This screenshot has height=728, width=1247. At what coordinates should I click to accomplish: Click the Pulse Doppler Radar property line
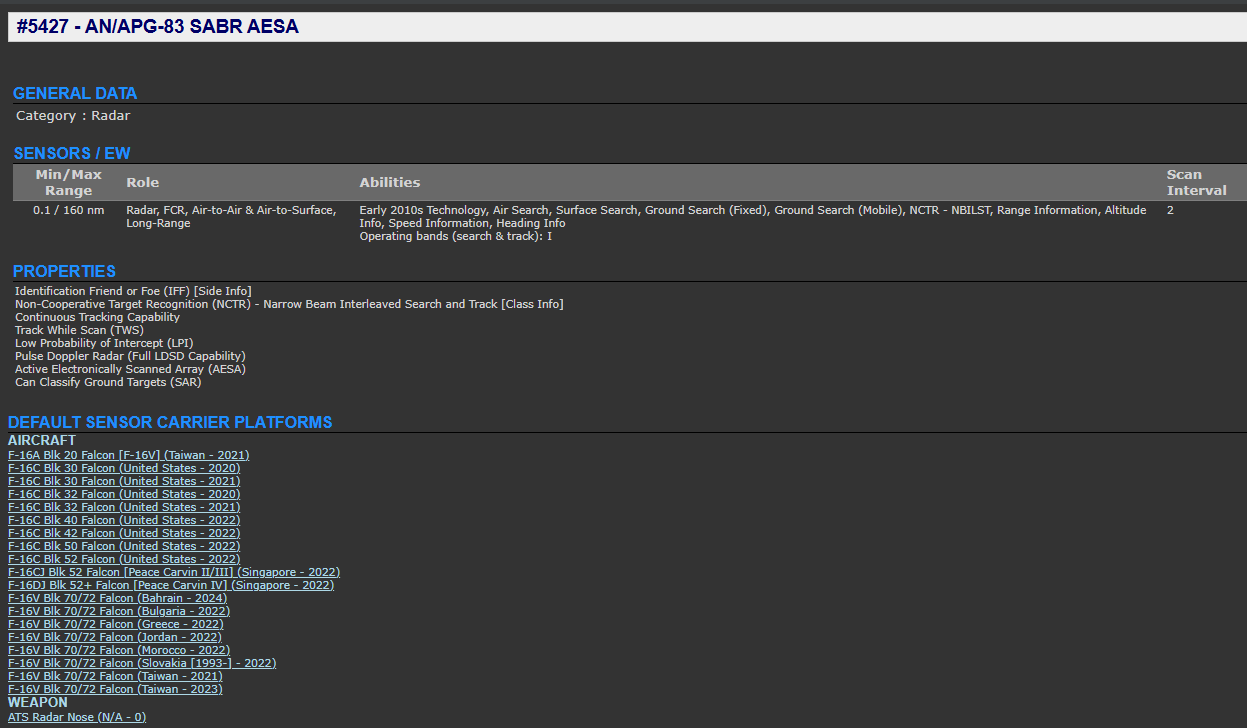coord(130,356)
